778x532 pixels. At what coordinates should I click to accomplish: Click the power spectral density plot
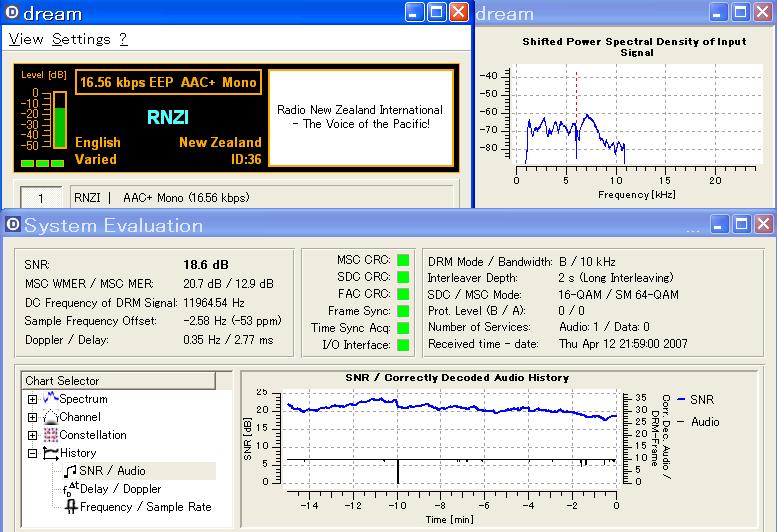[639, 114]
